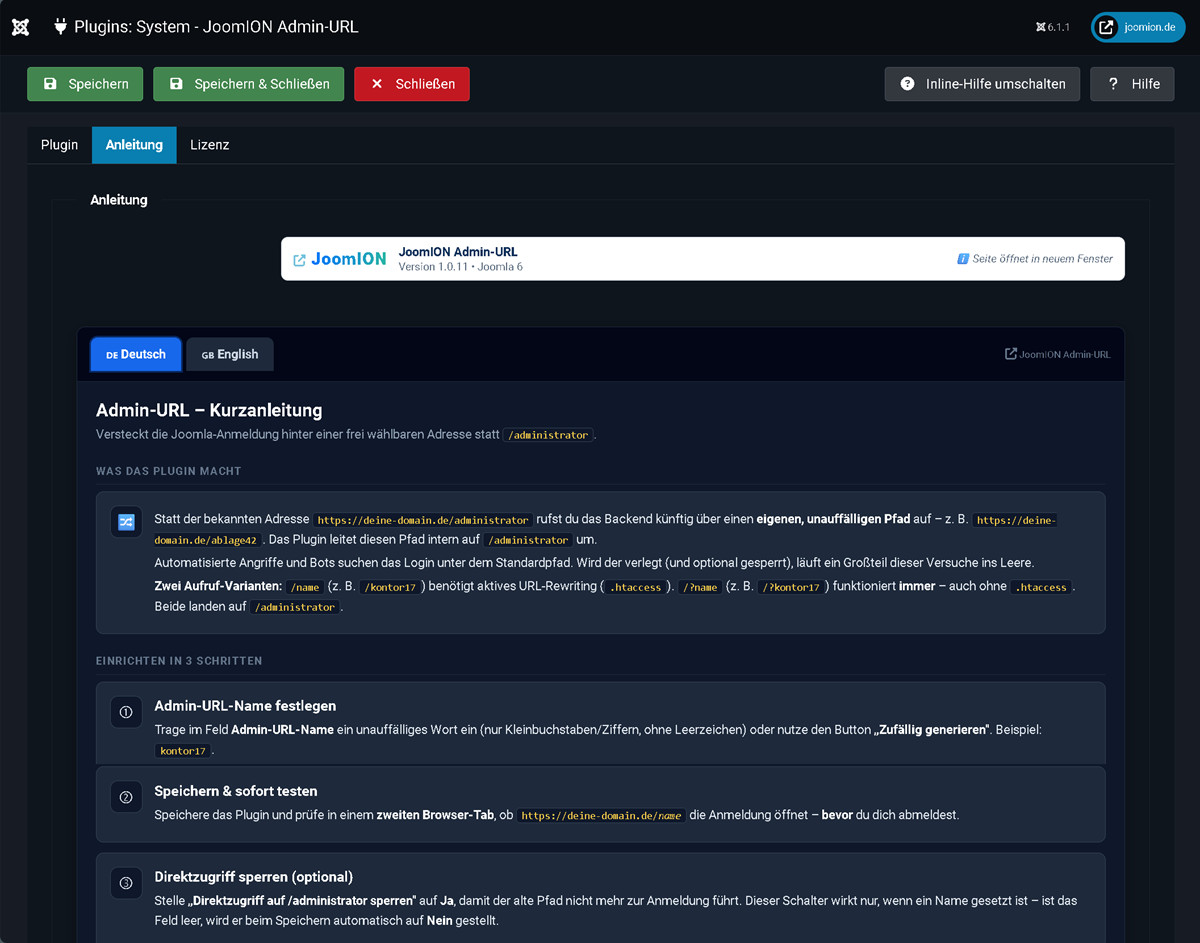Open joomion.de site preview button
Image resolution: width=1200 pixels, height=943 pixels.
tap(1138, 27)
